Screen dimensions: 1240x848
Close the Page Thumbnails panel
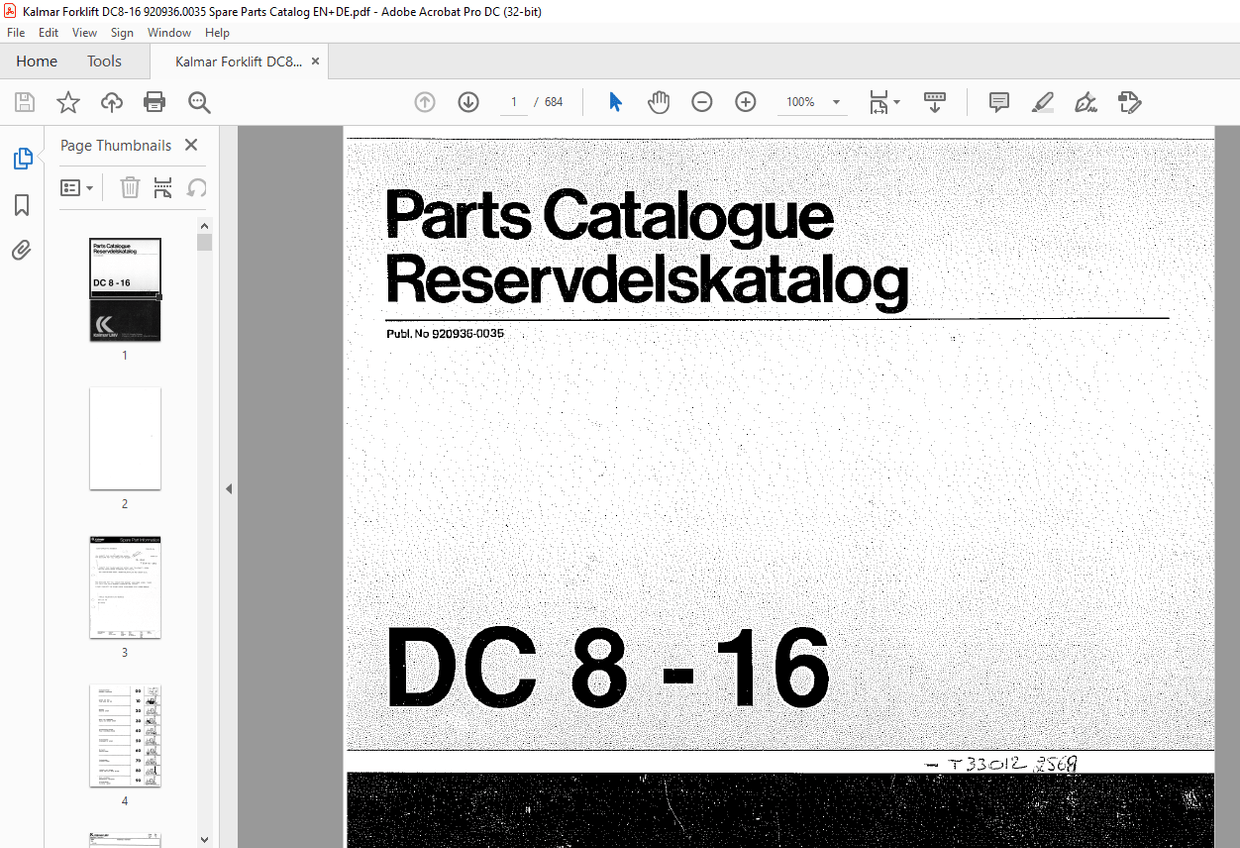click(x=190, y=144)
